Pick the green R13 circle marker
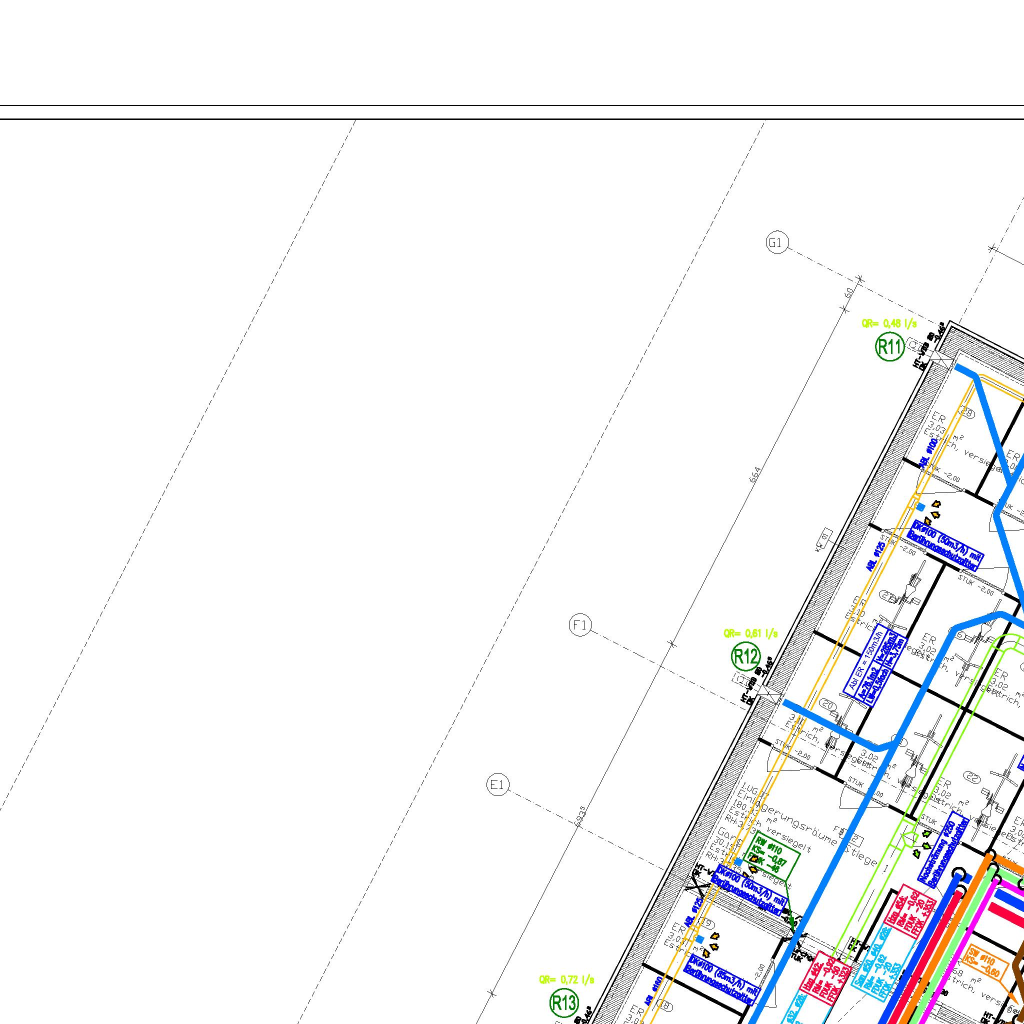The height and width of the screenshot is (1024, 1024). tap(564, 1003)
